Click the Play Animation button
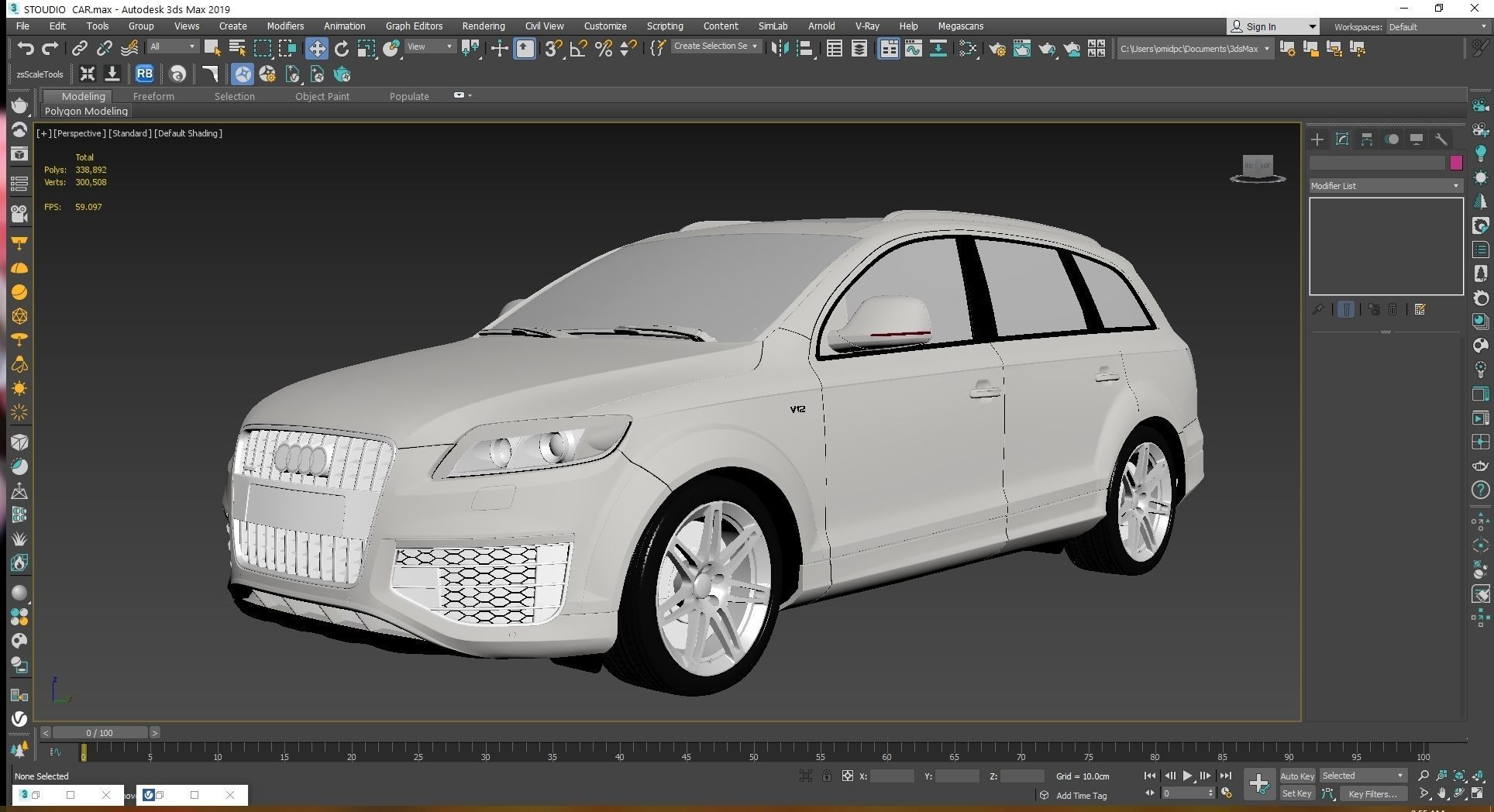 click(x=1187, y=776)
